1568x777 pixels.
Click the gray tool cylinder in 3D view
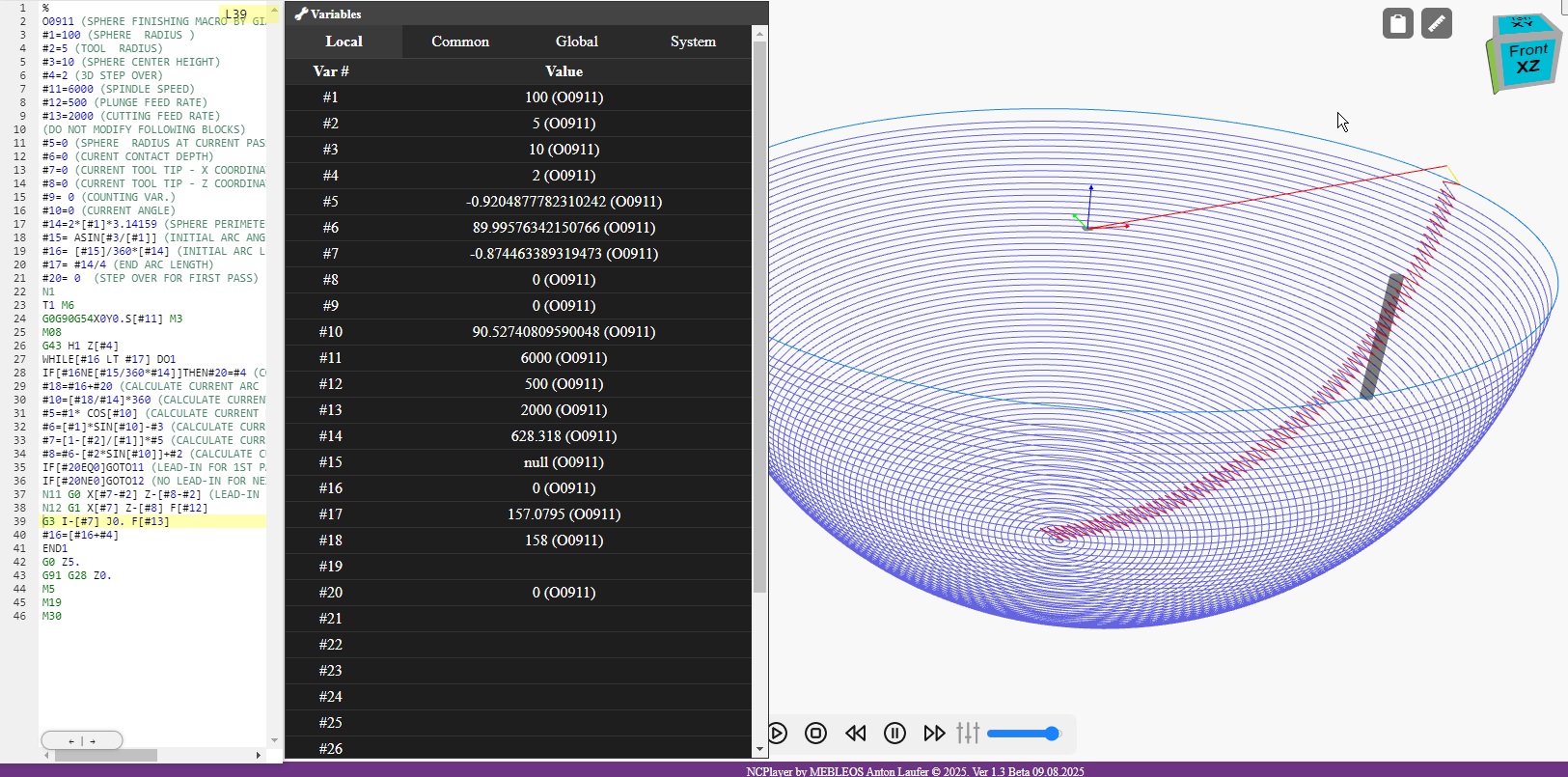1382,336
